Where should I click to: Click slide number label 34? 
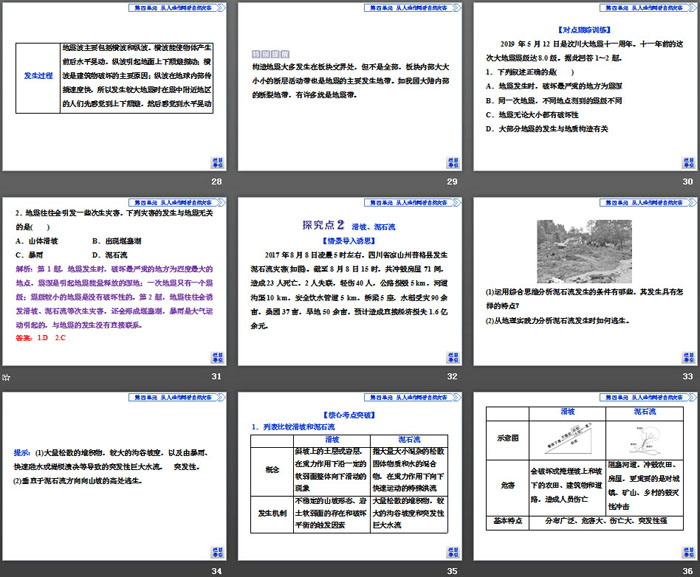coord(217,571)
